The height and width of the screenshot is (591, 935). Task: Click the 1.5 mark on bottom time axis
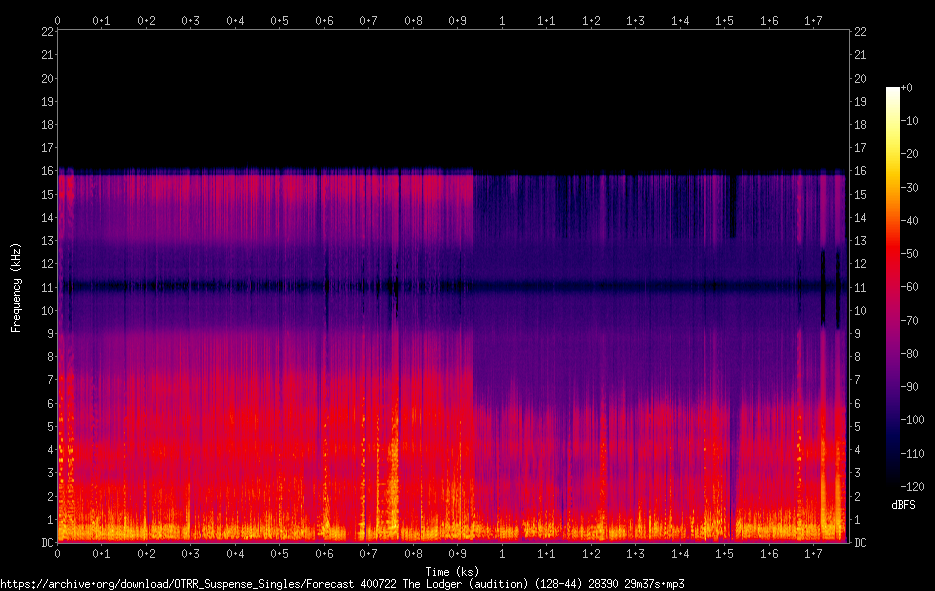coord(724,554)
